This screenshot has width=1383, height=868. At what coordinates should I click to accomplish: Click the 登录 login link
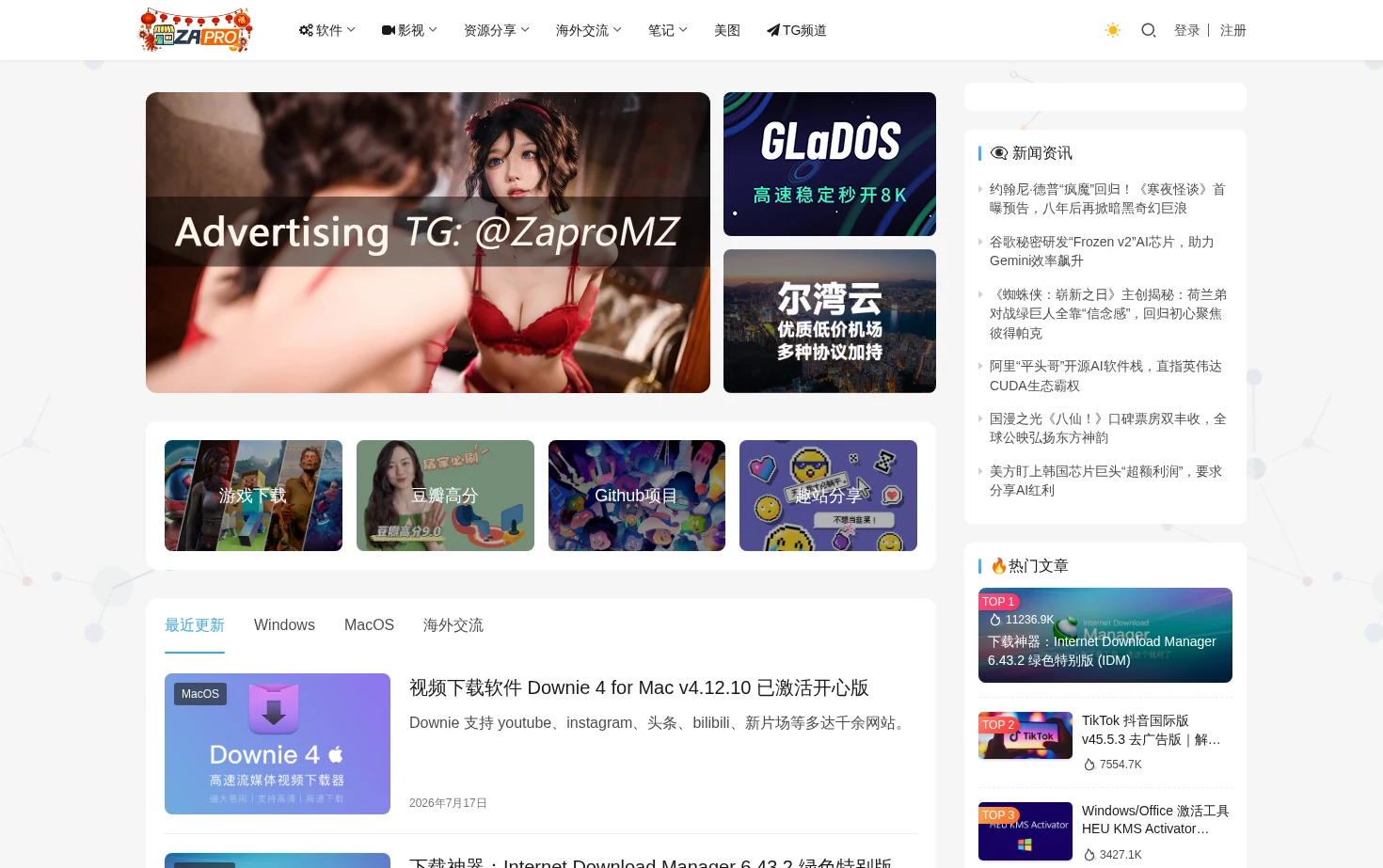(1187, 30)
